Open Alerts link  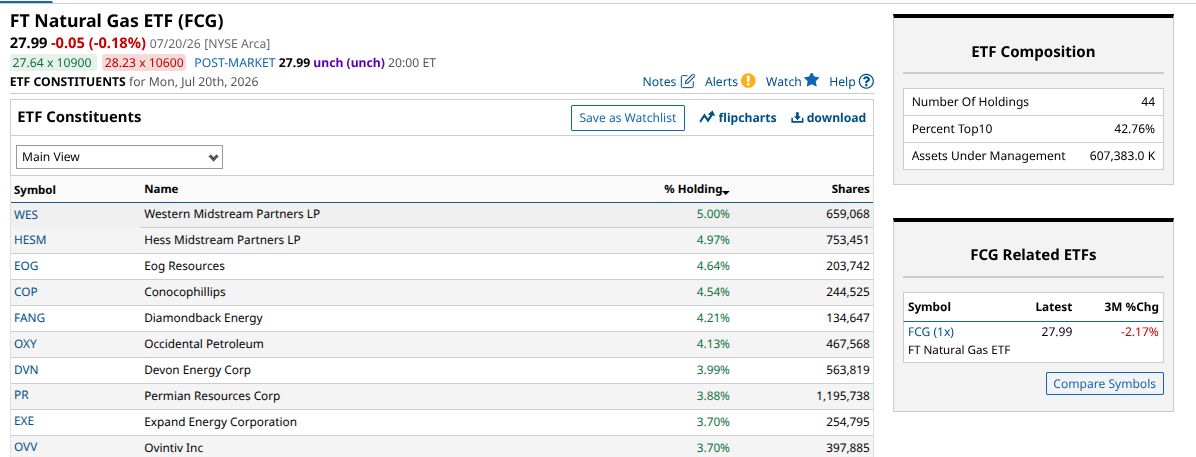tap(721, 82)
